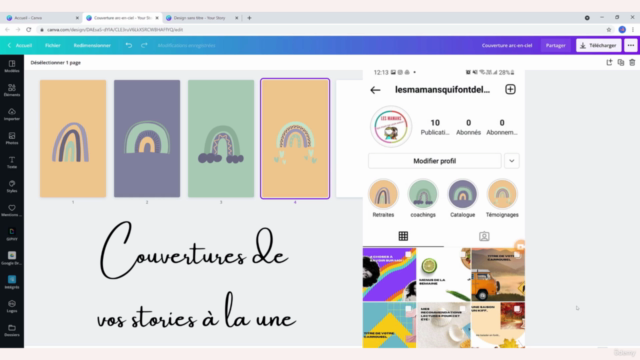This screenshot has width=640, height=360.
Task: Open Chrome profile avatar
Action: point(622,29)
